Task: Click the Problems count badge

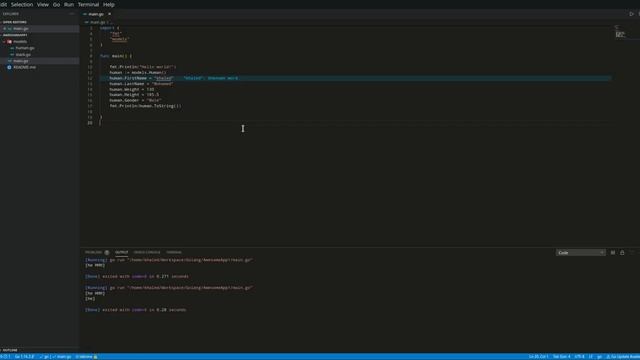Action: [107, 252]
